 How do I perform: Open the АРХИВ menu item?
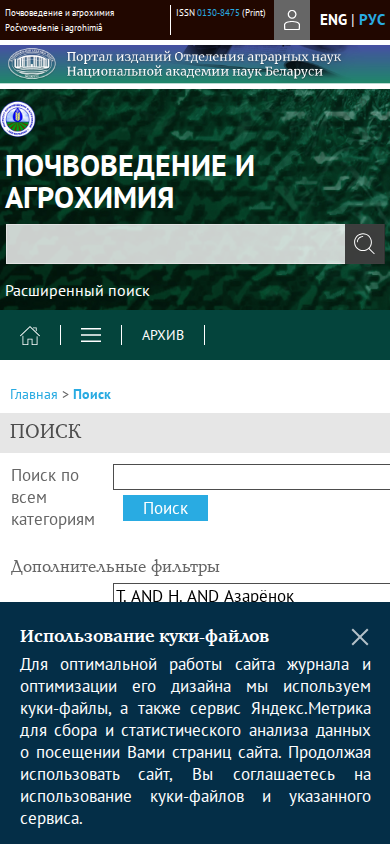[x=163, y=335]
